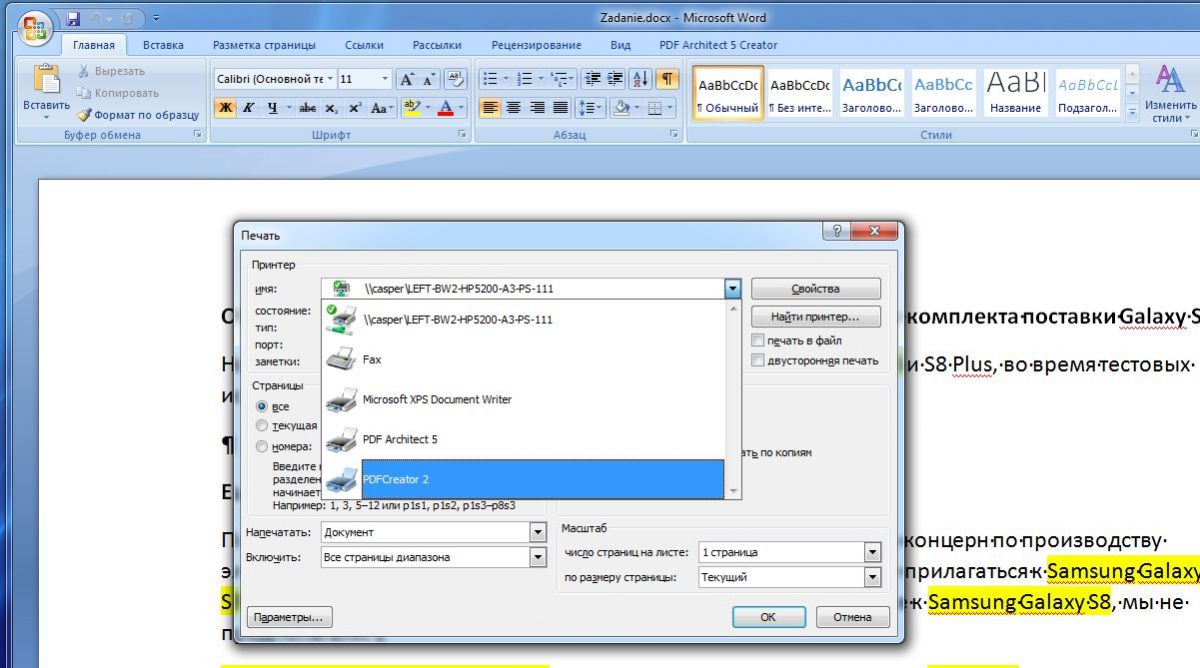Open Вставка ribbon tab
1200x668 pixels.
tap(163, 45)
